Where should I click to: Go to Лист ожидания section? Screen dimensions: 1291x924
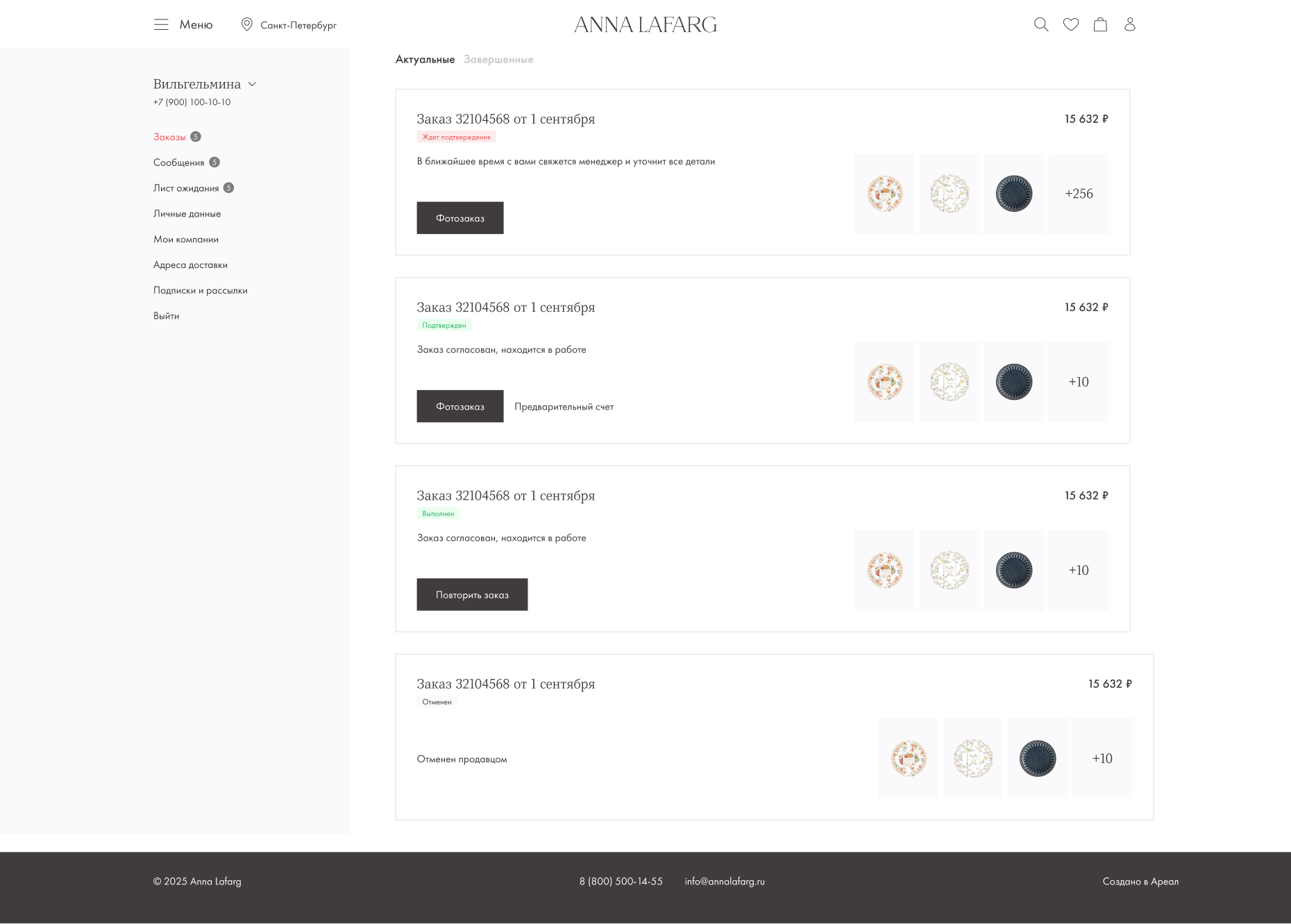point(185,188)
